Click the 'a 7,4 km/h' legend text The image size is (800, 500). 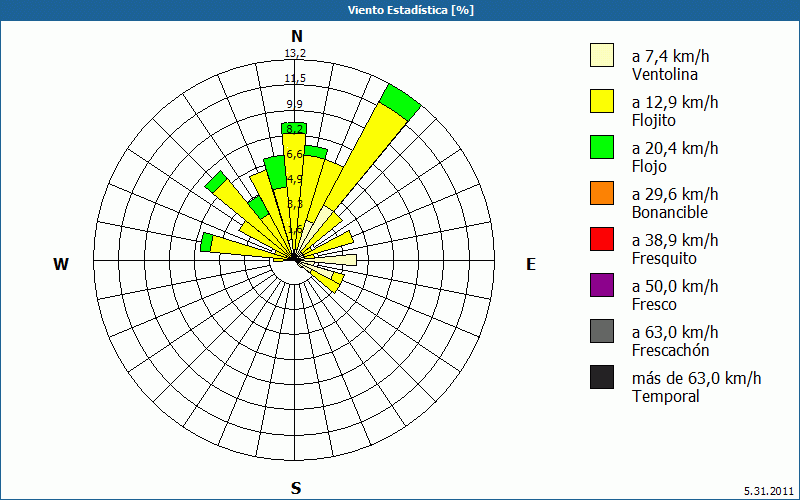tap(670, 56)
